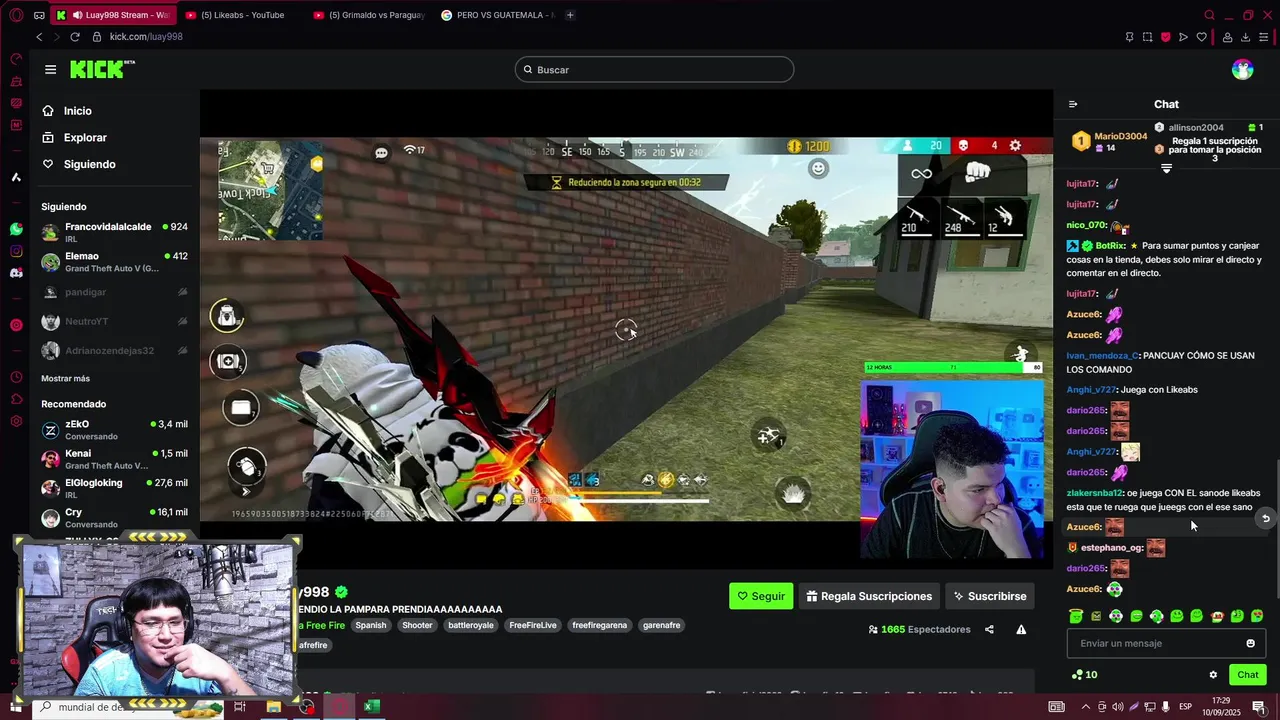This screenshot has width=1280, height=720.
Task: Click the share stream icon
Action: 989,629
